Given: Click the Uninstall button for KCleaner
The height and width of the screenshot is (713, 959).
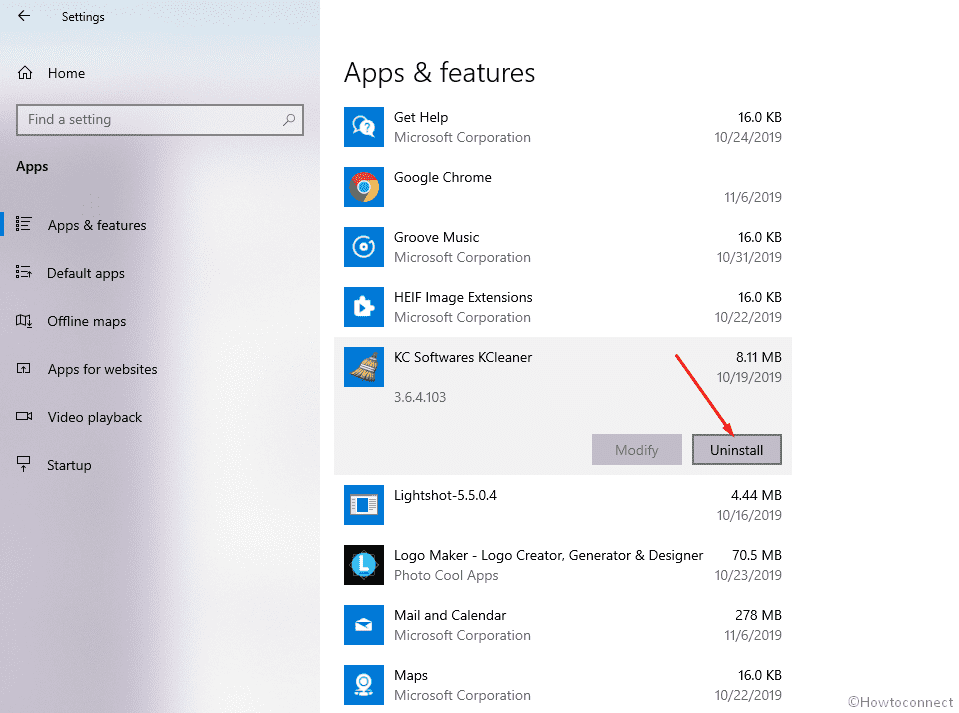Looking at the screenshot, I should click(x=736, y=449).
